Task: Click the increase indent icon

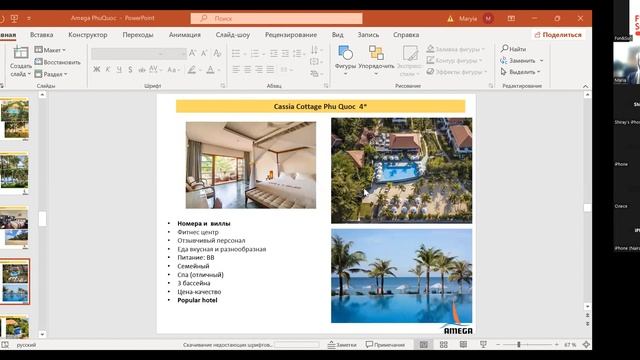Action: pyautogui.click(x=285, y=53)
